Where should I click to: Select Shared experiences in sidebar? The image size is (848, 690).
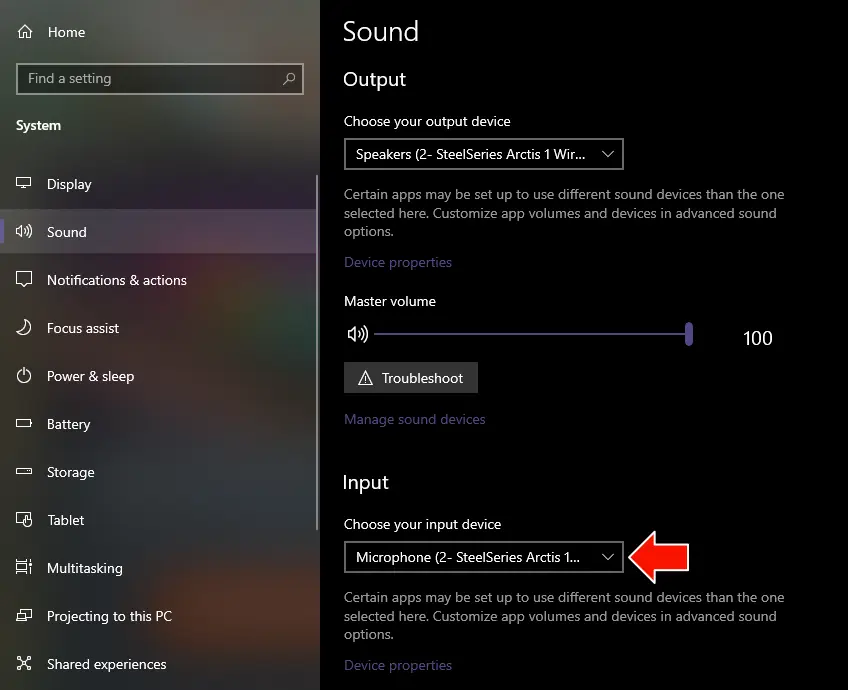click(106, 664)
